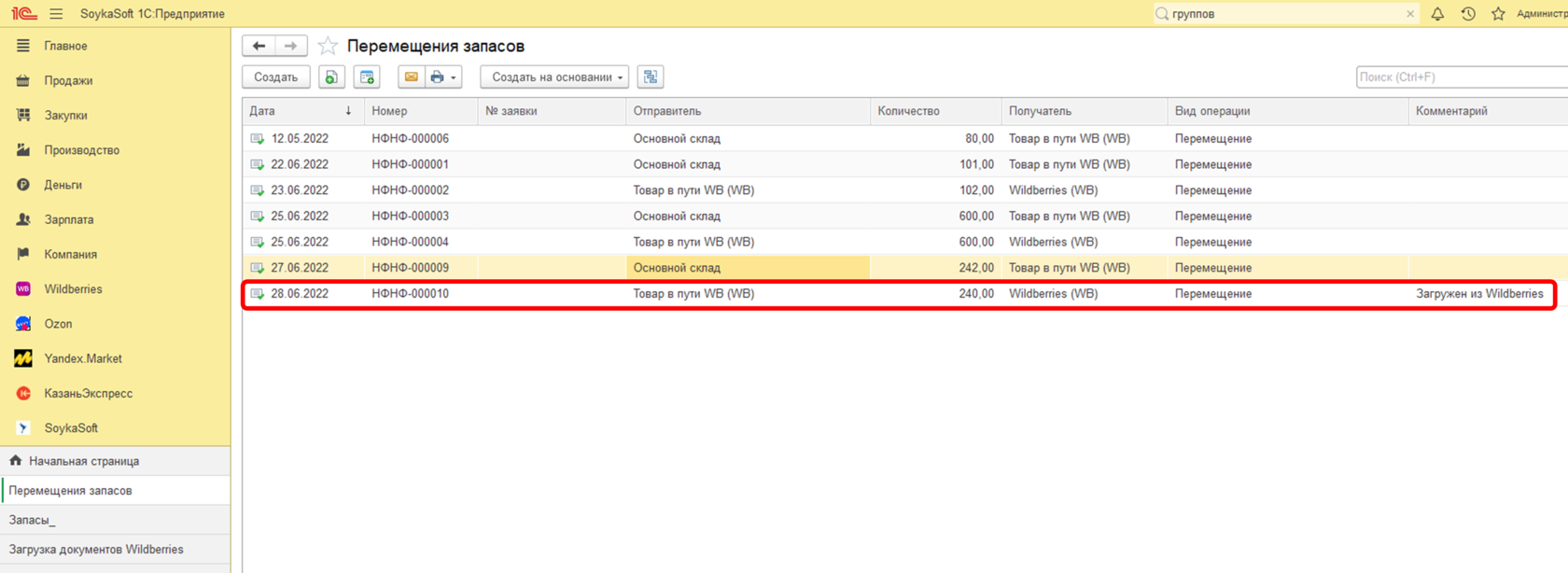Sort by Комментарий column header
Viewport: 1568px width, 573px height.
click(1488, 111)
